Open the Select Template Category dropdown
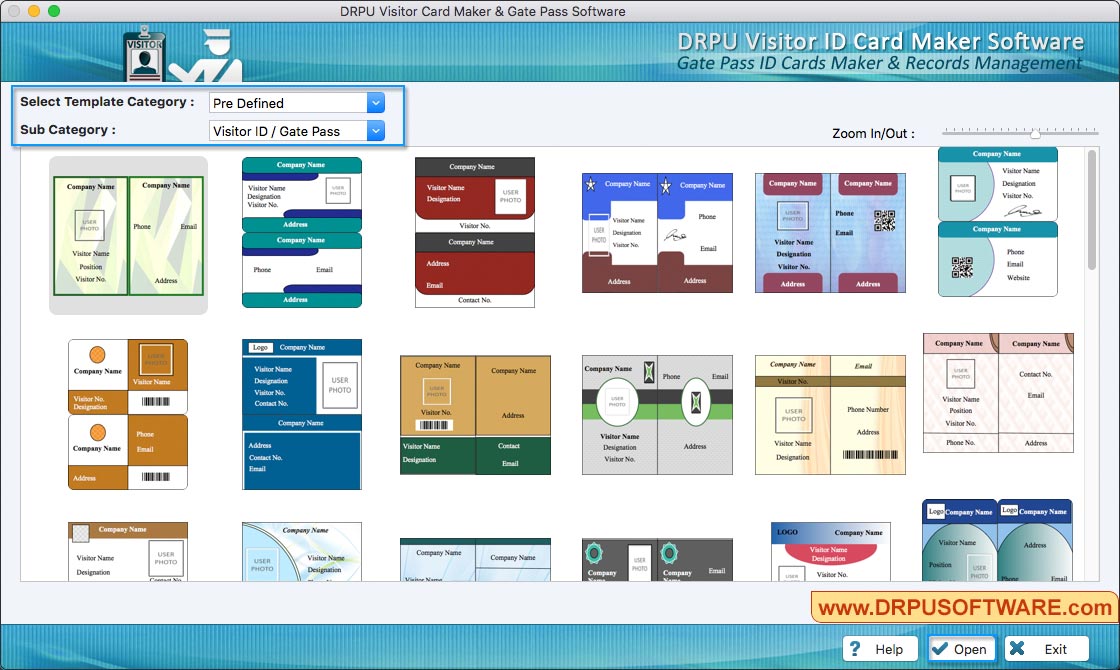The image size is (1120, 670). (x=375, y=102)
